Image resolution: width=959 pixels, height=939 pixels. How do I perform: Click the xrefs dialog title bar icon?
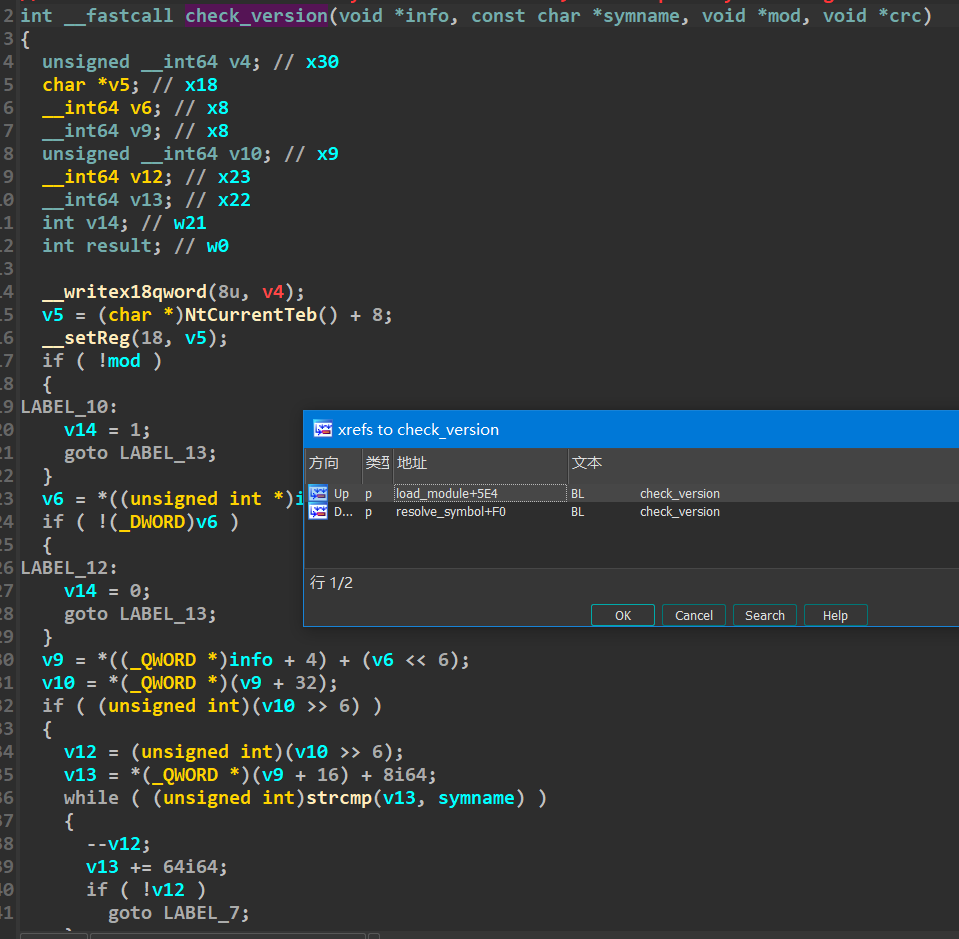coord(323,429)
